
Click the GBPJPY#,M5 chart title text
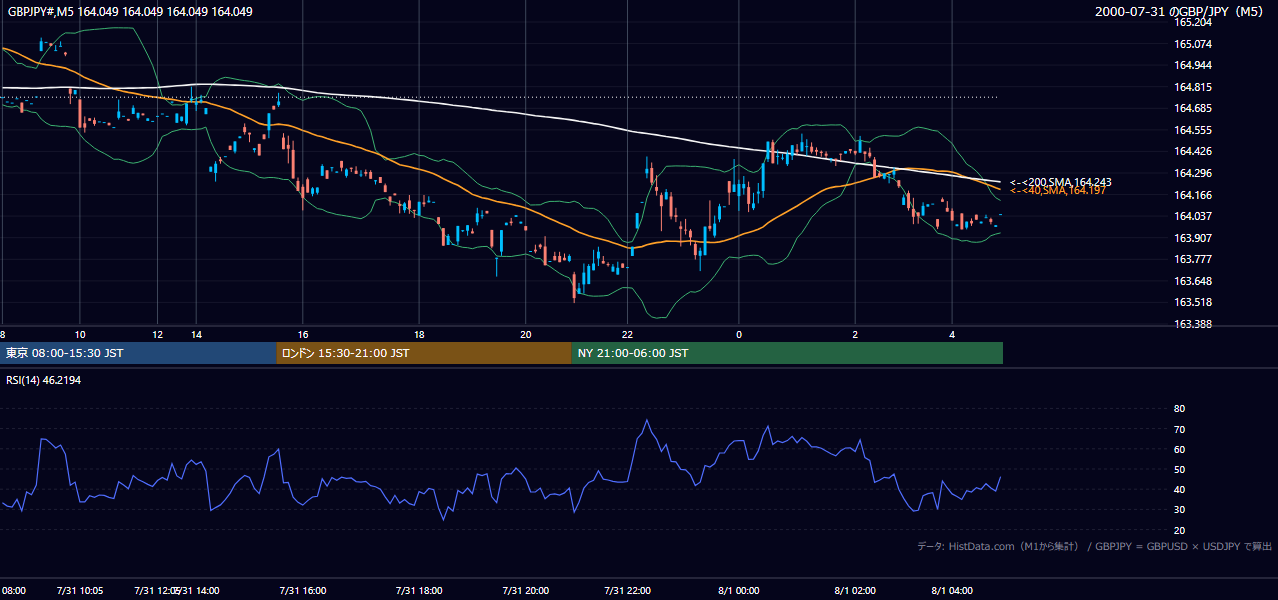pos(130,12)
